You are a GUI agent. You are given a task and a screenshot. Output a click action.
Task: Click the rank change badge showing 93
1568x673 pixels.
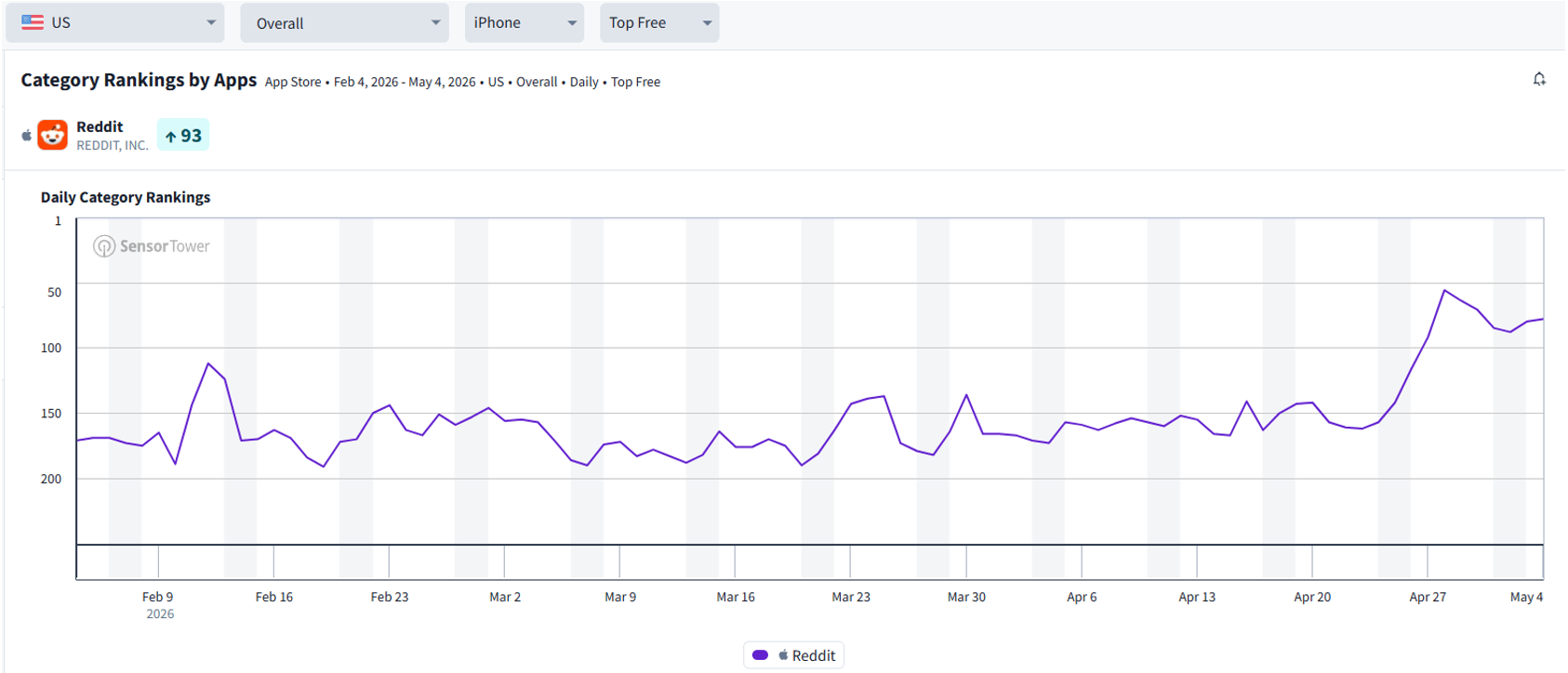click(183, 136)
